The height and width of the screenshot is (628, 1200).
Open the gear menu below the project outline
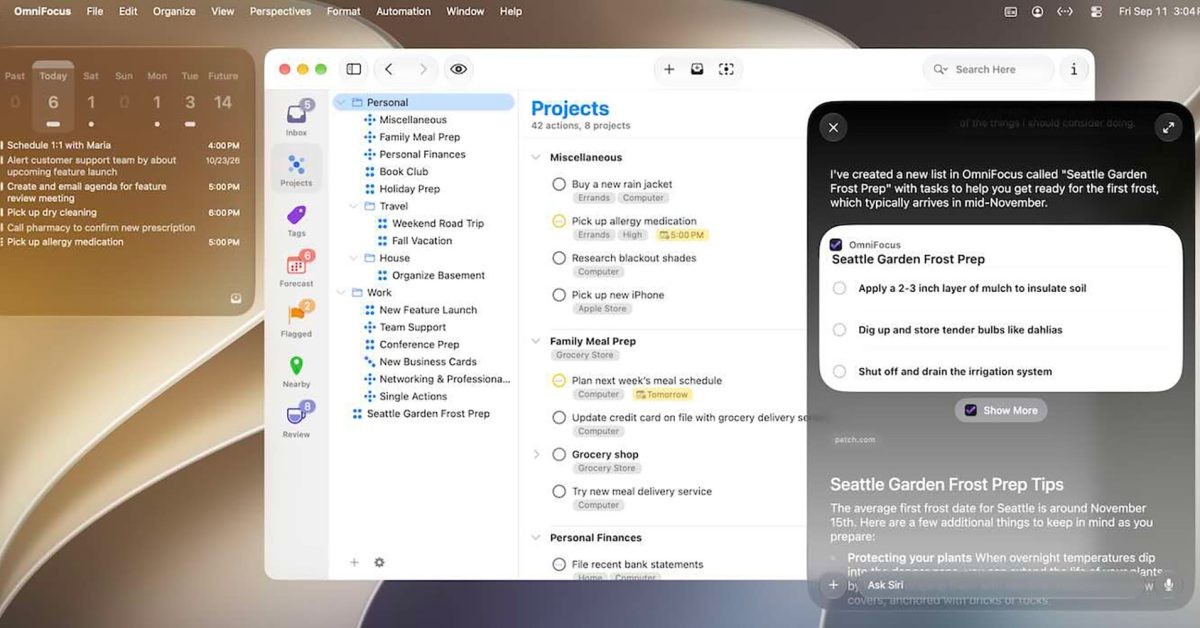pyautogui.click(x=379, y=562)
